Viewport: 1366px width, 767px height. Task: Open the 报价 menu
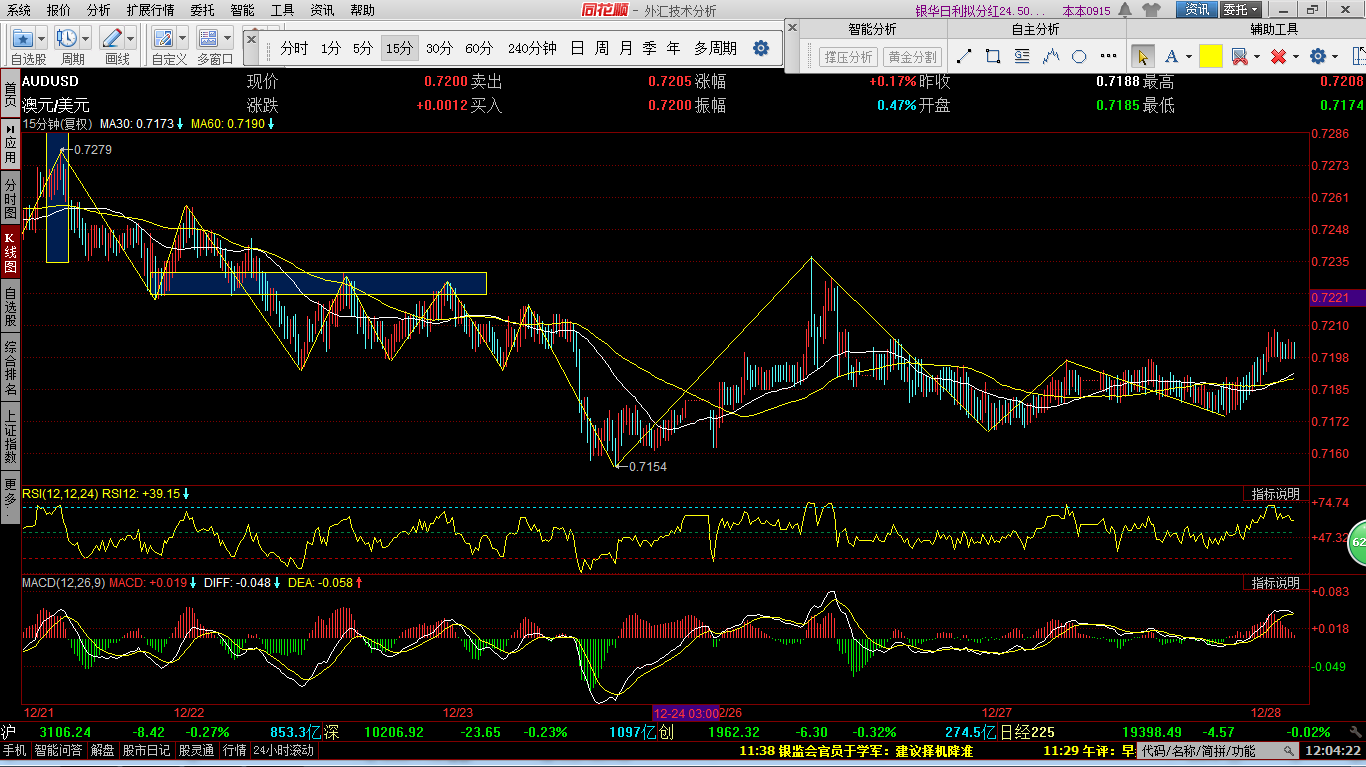[x=59, y=10]
